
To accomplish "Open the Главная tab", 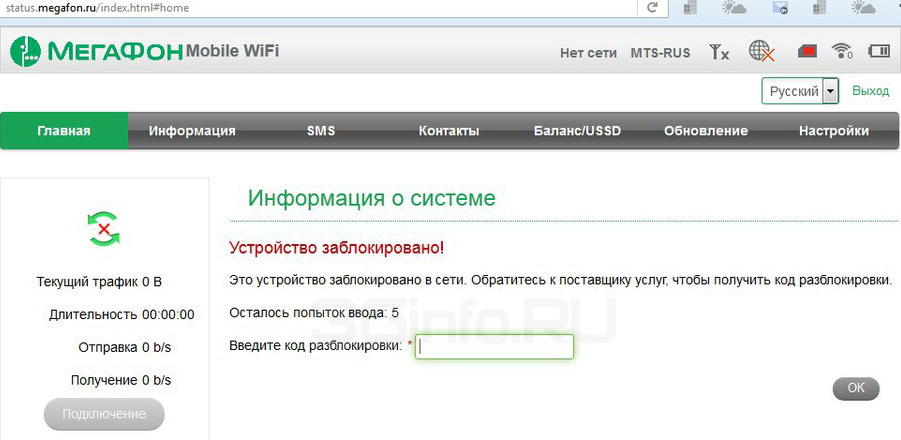I will point(64,130).
